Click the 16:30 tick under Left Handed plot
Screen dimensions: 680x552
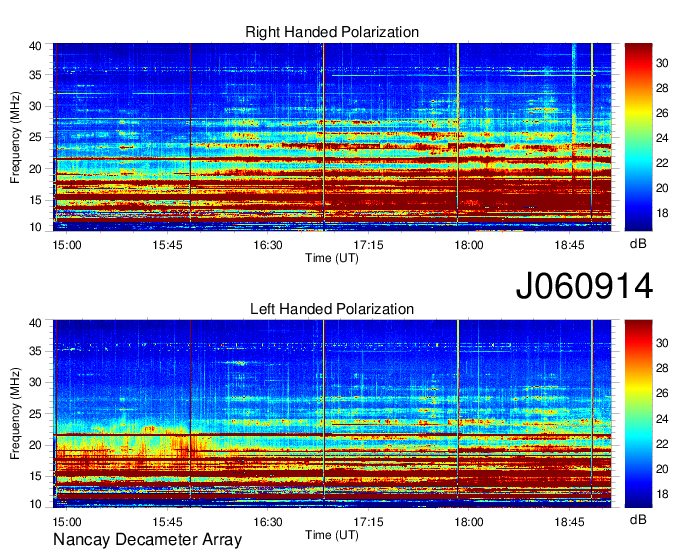268,521
